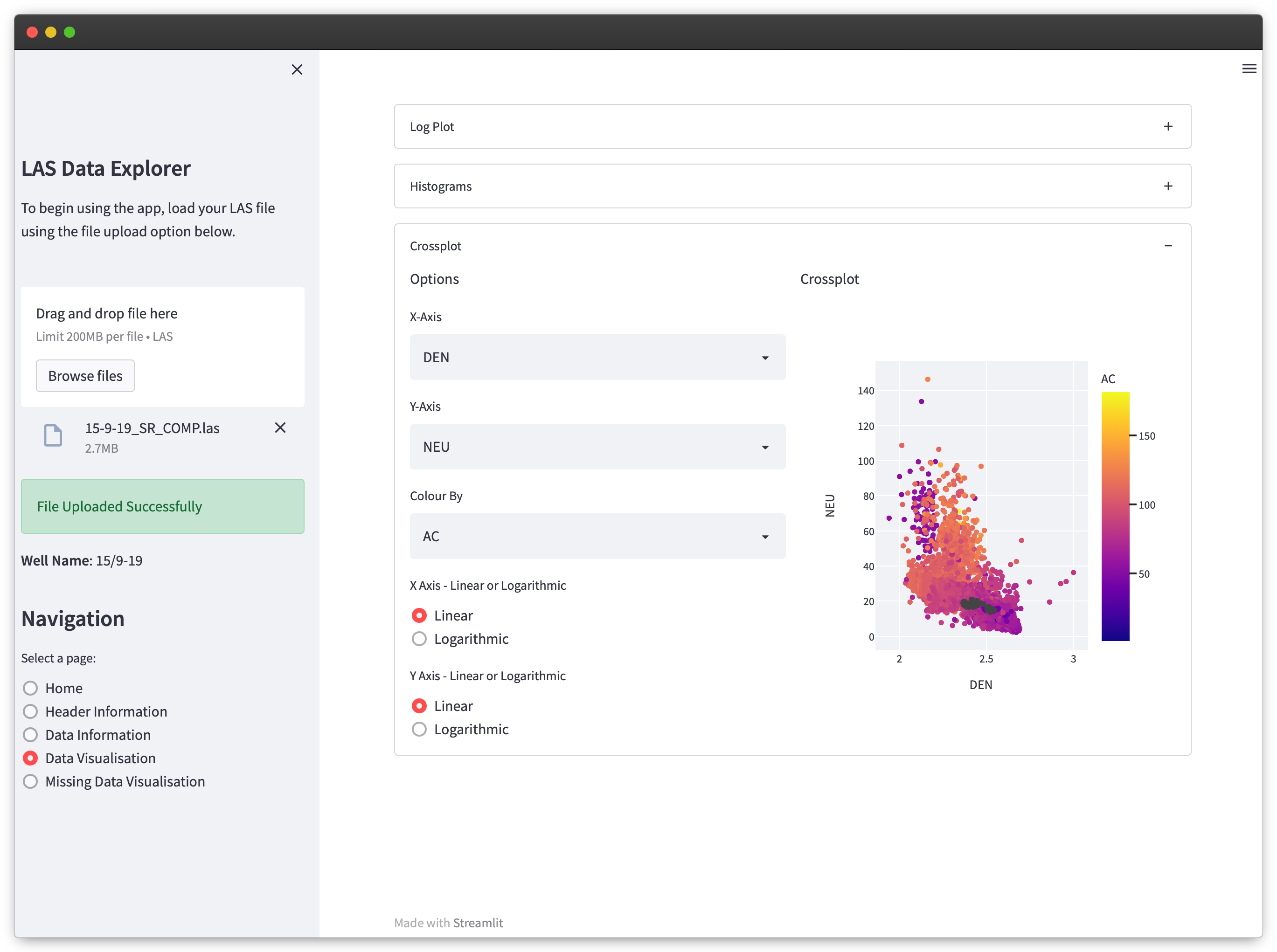Expand Histograms with the plus icon
This screenshot has height=952, width=1277.
(1167, 186)
